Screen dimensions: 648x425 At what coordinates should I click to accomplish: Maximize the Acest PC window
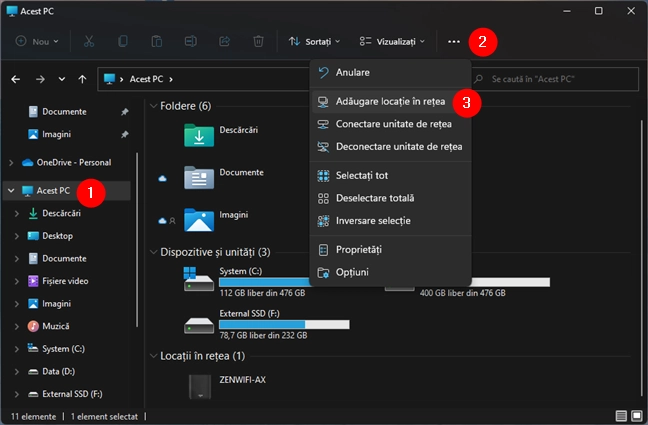[x=598, y=11]
